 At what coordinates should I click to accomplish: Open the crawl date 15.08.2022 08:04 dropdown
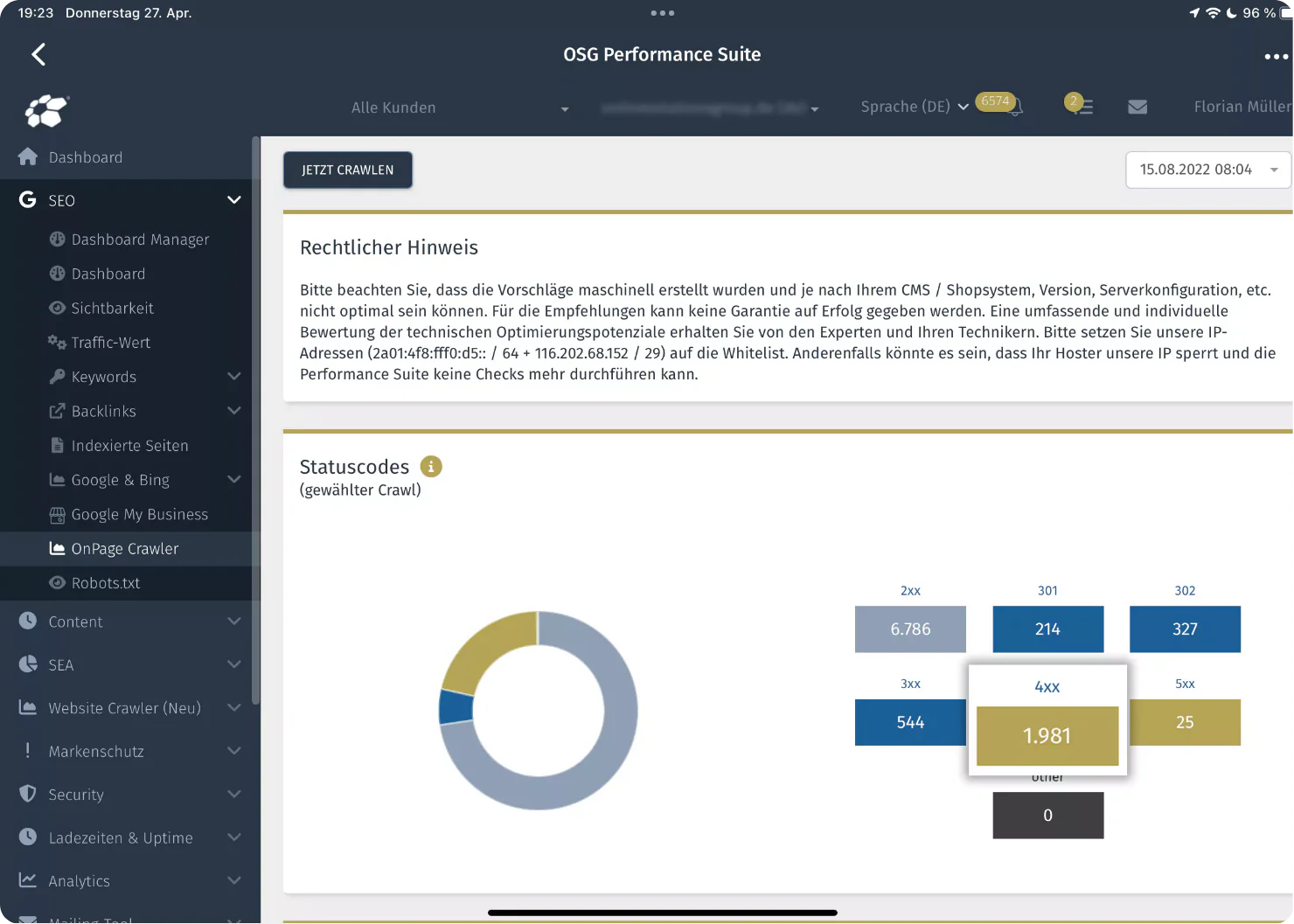(x=1208, y=170)
